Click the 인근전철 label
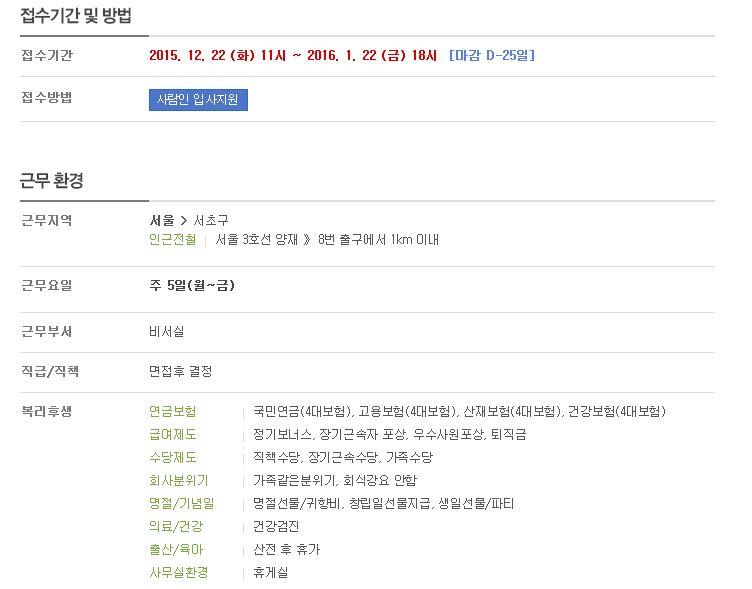The height and width of the screenshot is (589, 752). tap(173, 239)
